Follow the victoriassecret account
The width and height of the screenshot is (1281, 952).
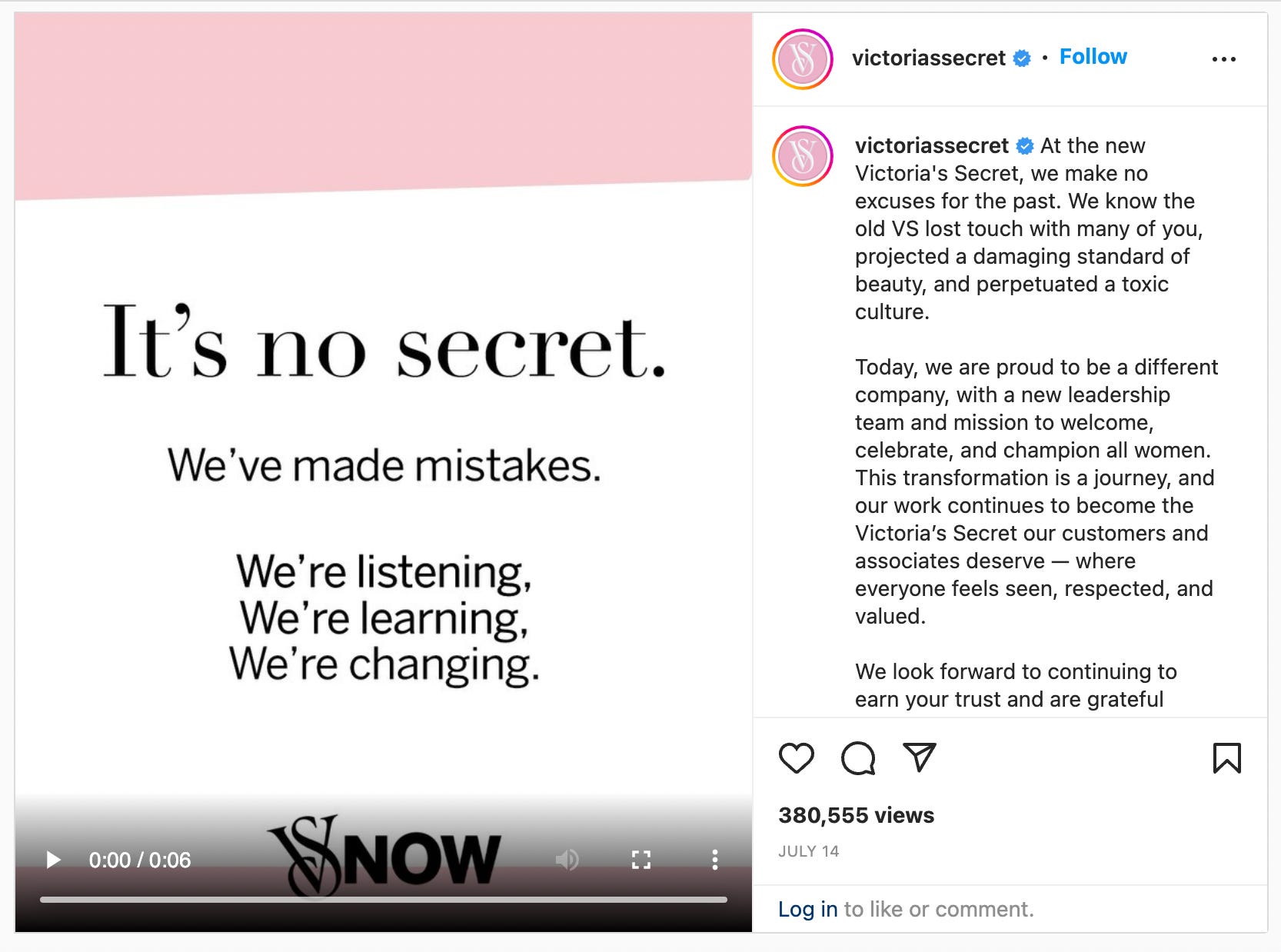tap(1093, 57)
